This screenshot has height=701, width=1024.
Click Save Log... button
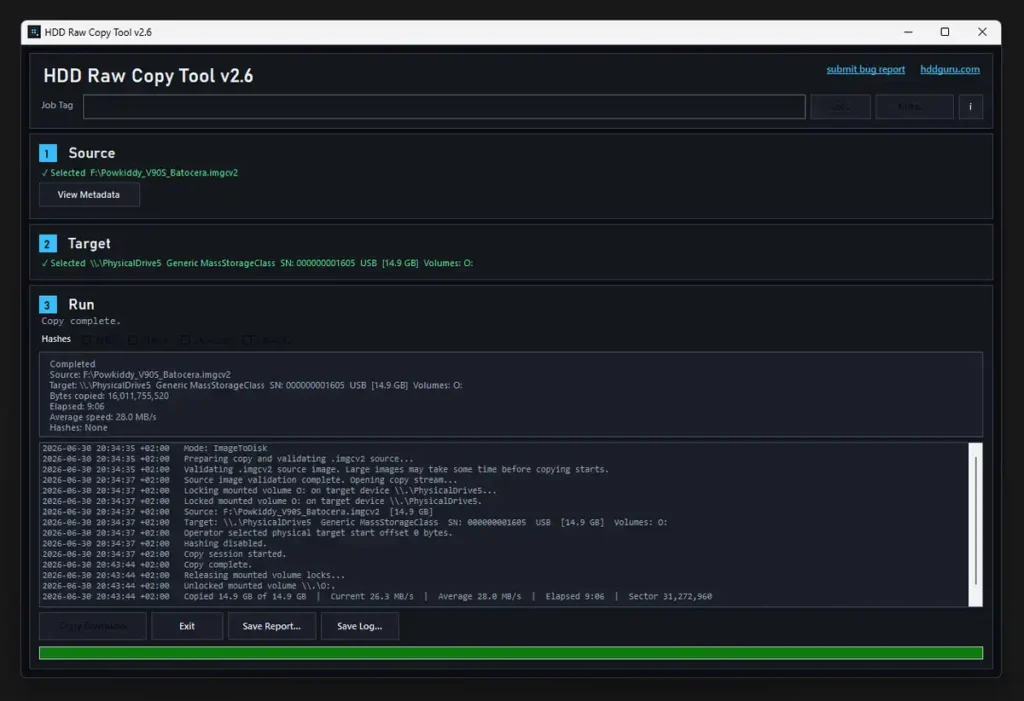pos(360,626)
